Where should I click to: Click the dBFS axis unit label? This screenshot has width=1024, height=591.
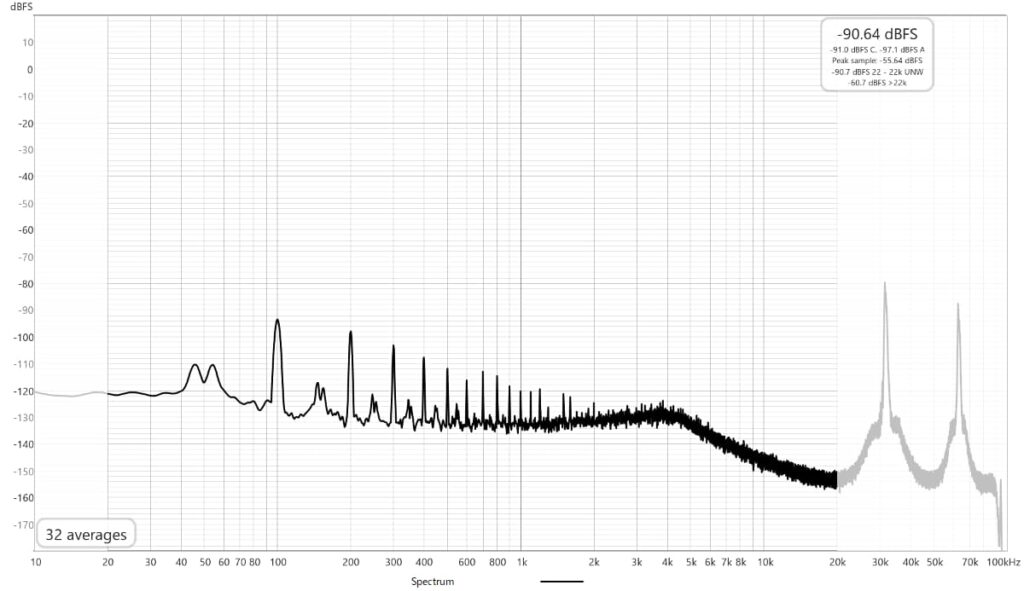coord(22,7)
